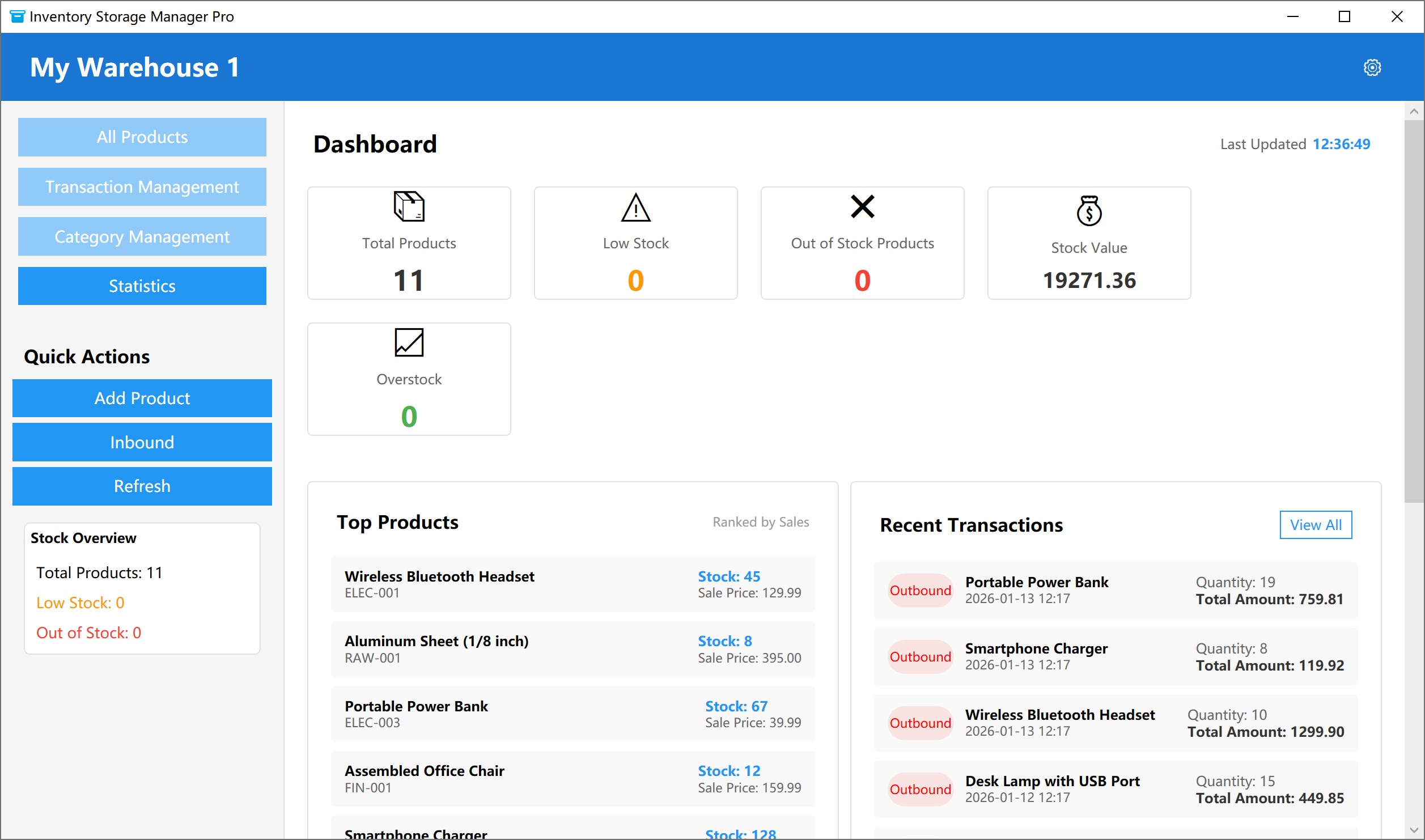
Task: Click View All recent transactions
Action: click(x=1315, y=525)
